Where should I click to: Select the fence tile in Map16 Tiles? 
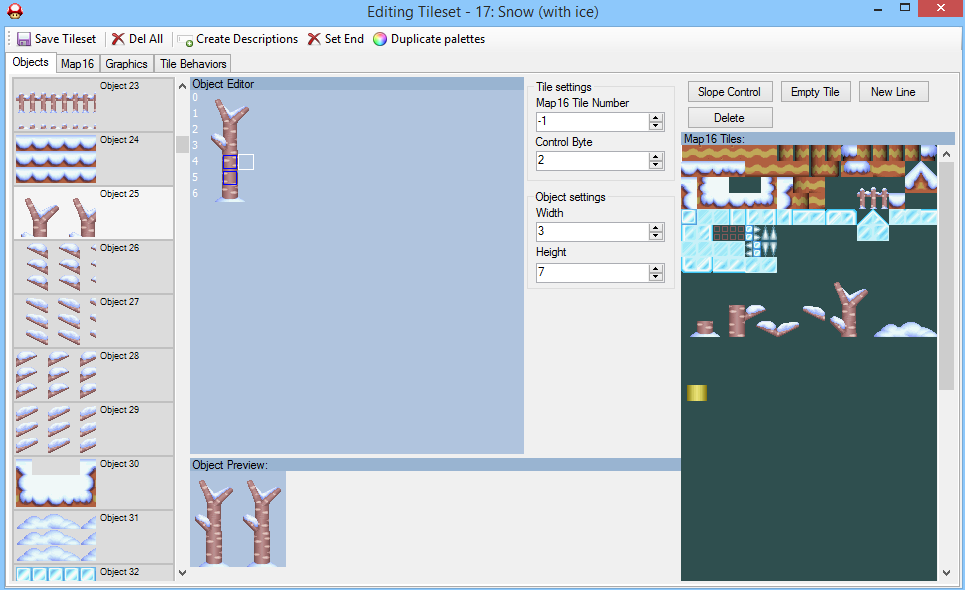pyautogui.click(x=873, y=199)
